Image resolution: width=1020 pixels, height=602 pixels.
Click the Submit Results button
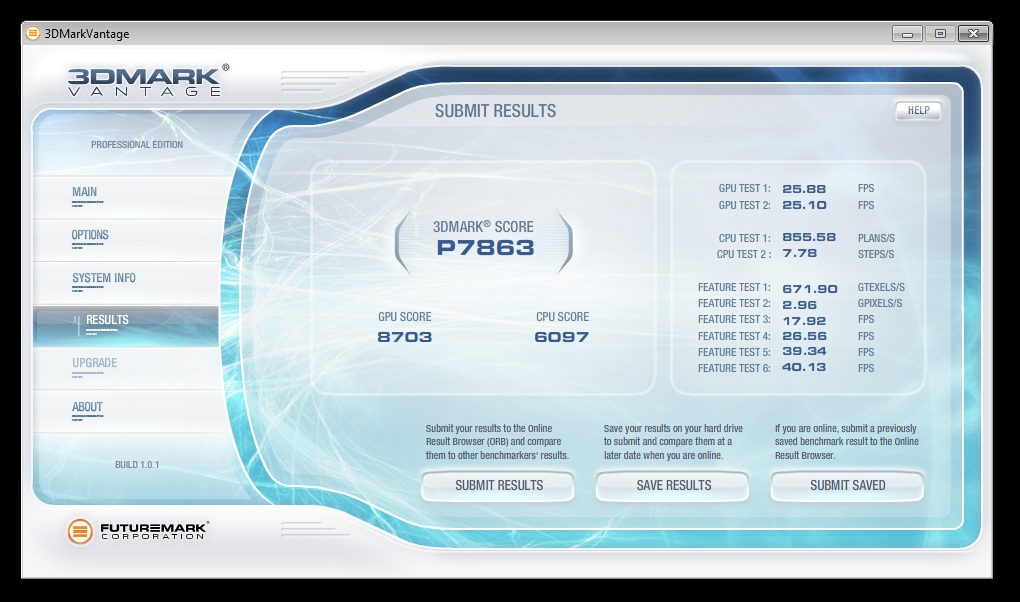click(498, 486)
